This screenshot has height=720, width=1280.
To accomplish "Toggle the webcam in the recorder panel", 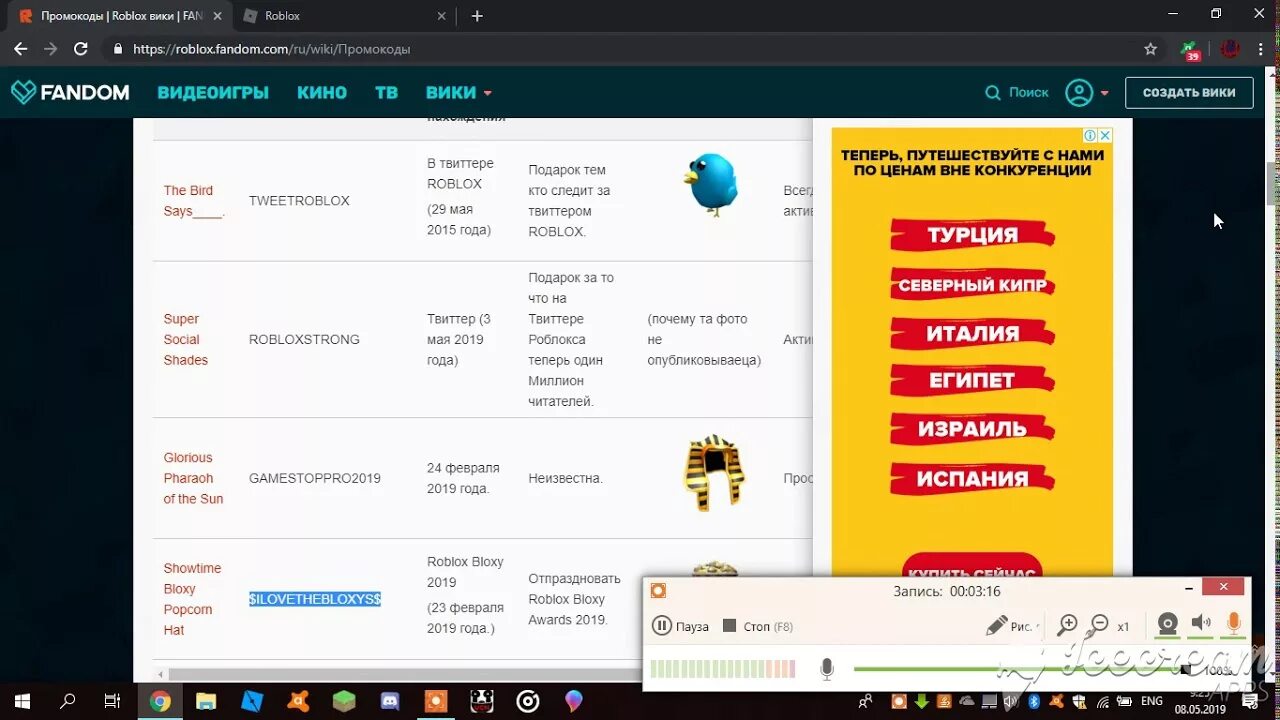I will click(x=1167, y=625).
